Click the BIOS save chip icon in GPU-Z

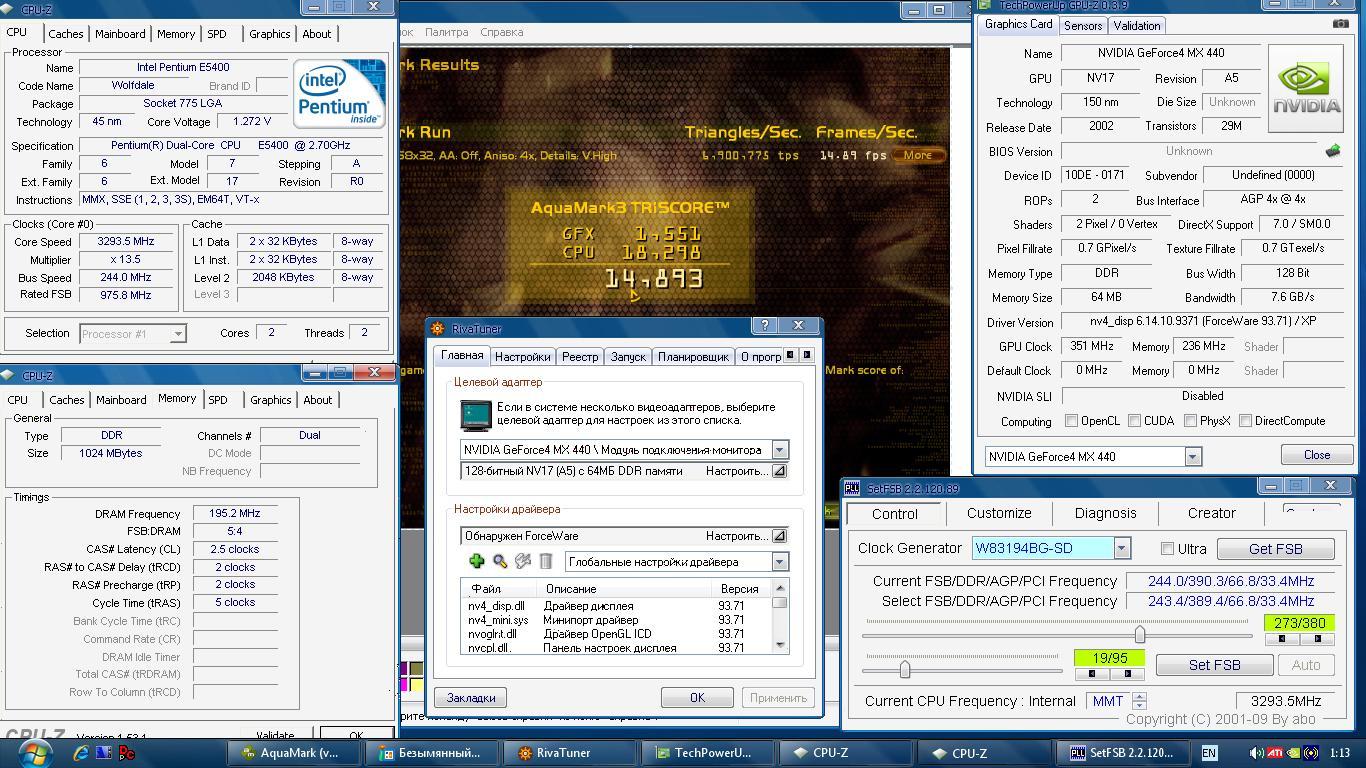1332,151
